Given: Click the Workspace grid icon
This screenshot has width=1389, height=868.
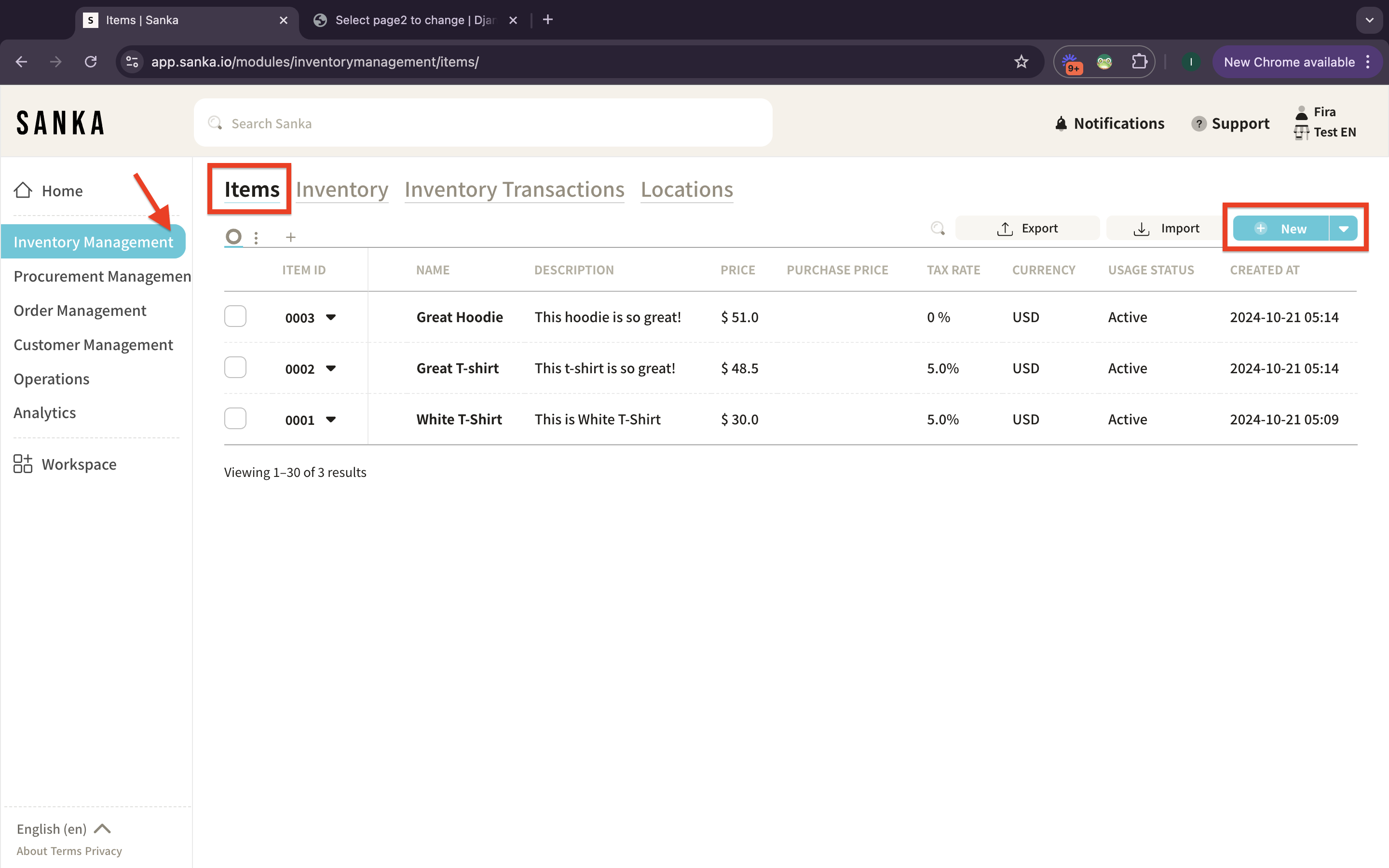Looking at the screenshot, I should [x=23, y=464].
